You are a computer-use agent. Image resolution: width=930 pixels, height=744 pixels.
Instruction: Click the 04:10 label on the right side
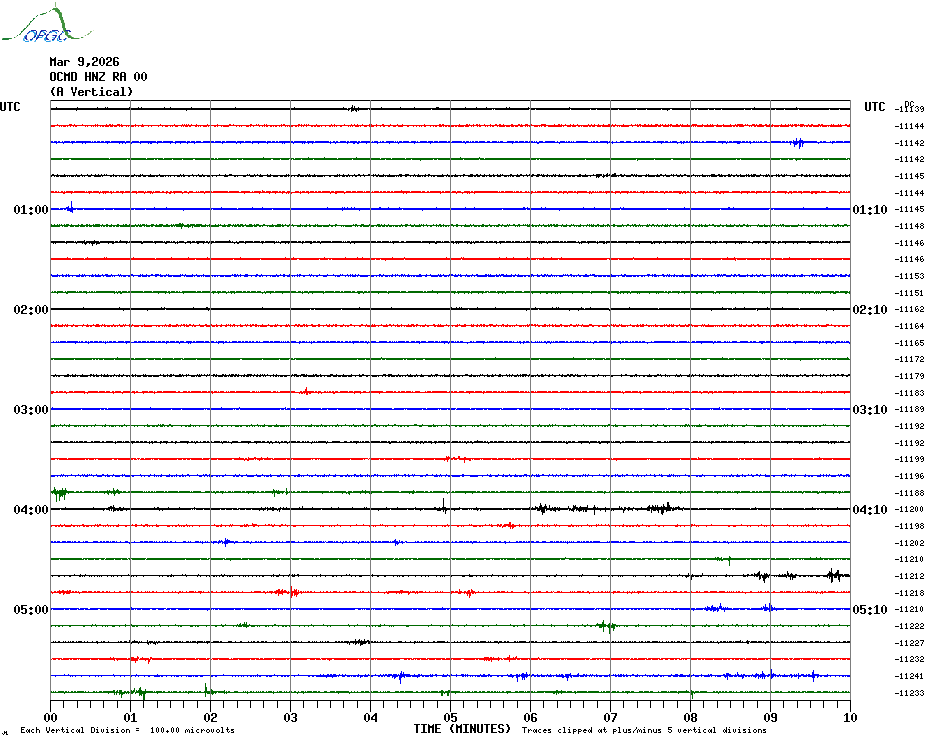(869, 510)
